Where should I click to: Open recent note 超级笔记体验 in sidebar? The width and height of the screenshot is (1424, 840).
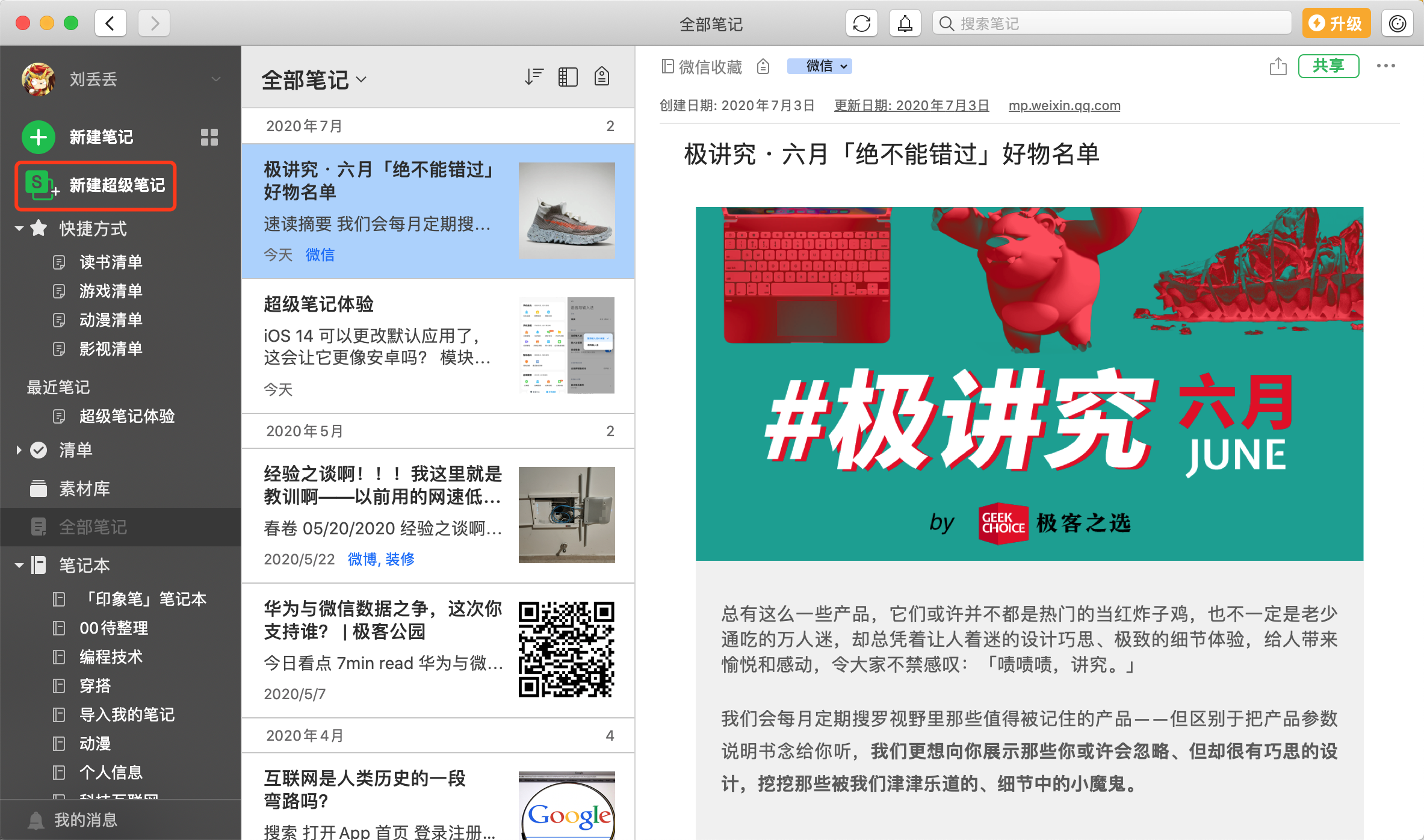126,416
